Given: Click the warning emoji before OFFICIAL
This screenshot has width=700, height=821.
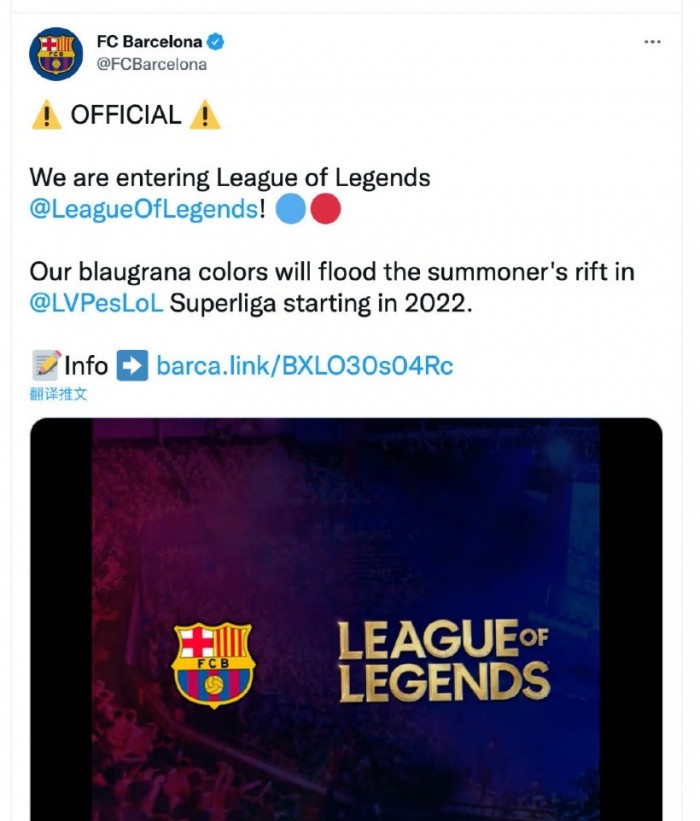Looking at the screenshot, I should pos(46,115).
